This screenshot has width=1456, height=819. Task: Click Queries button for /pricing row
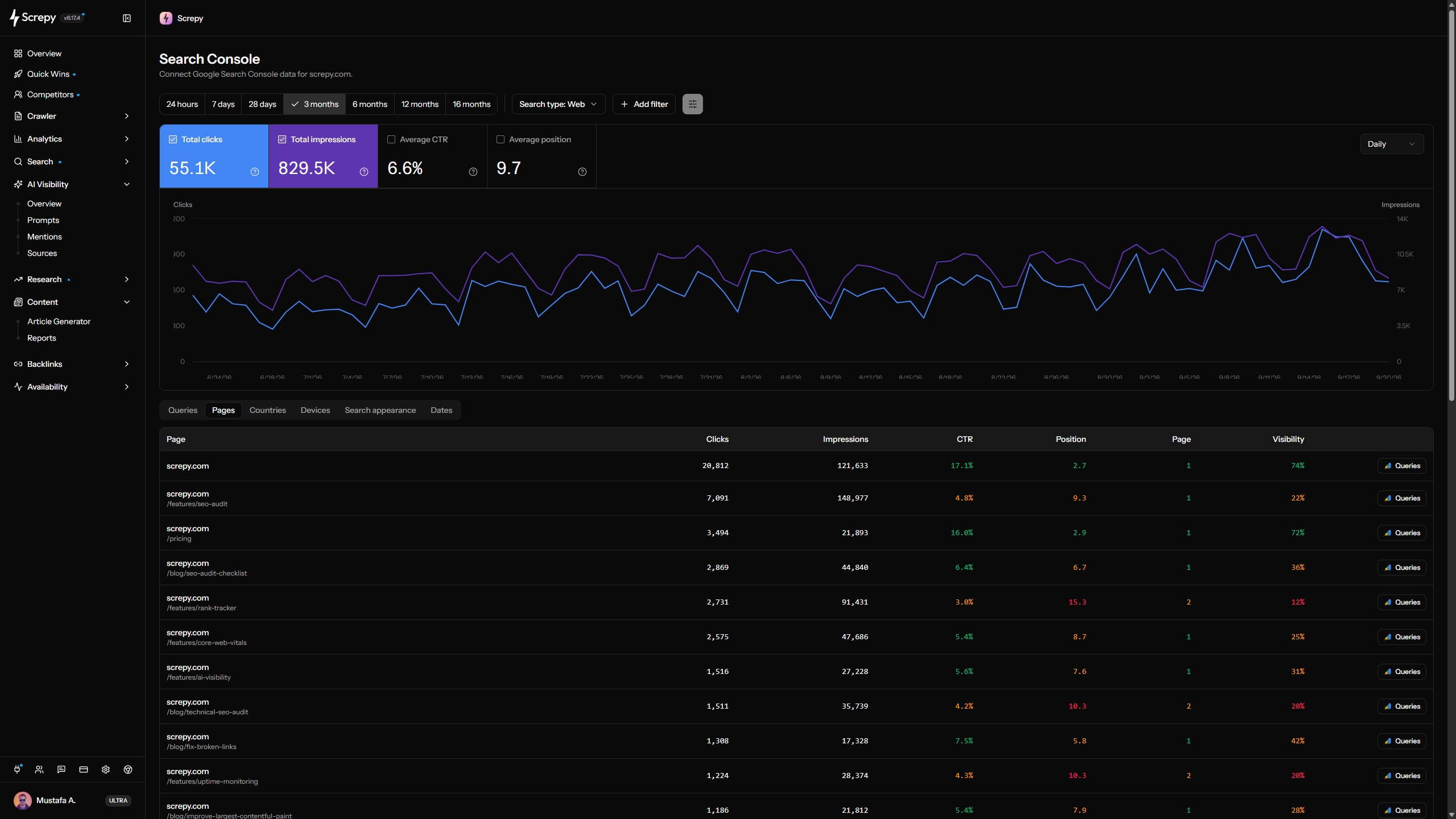1402,533
